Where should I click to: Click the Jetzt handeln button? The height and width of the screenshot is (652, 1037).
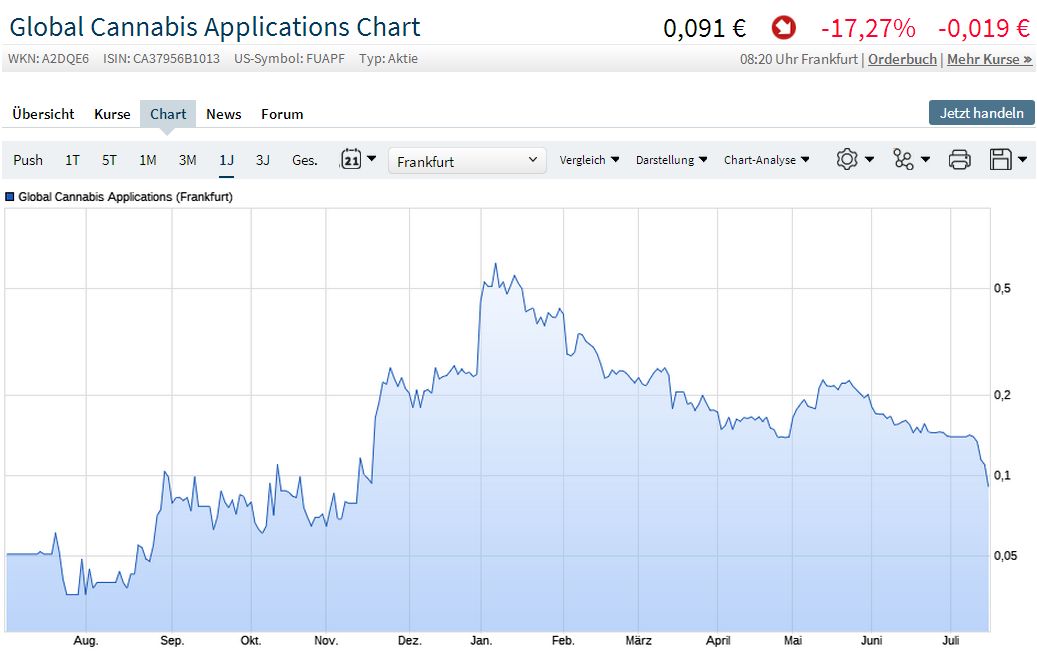(x=981, y=112)
